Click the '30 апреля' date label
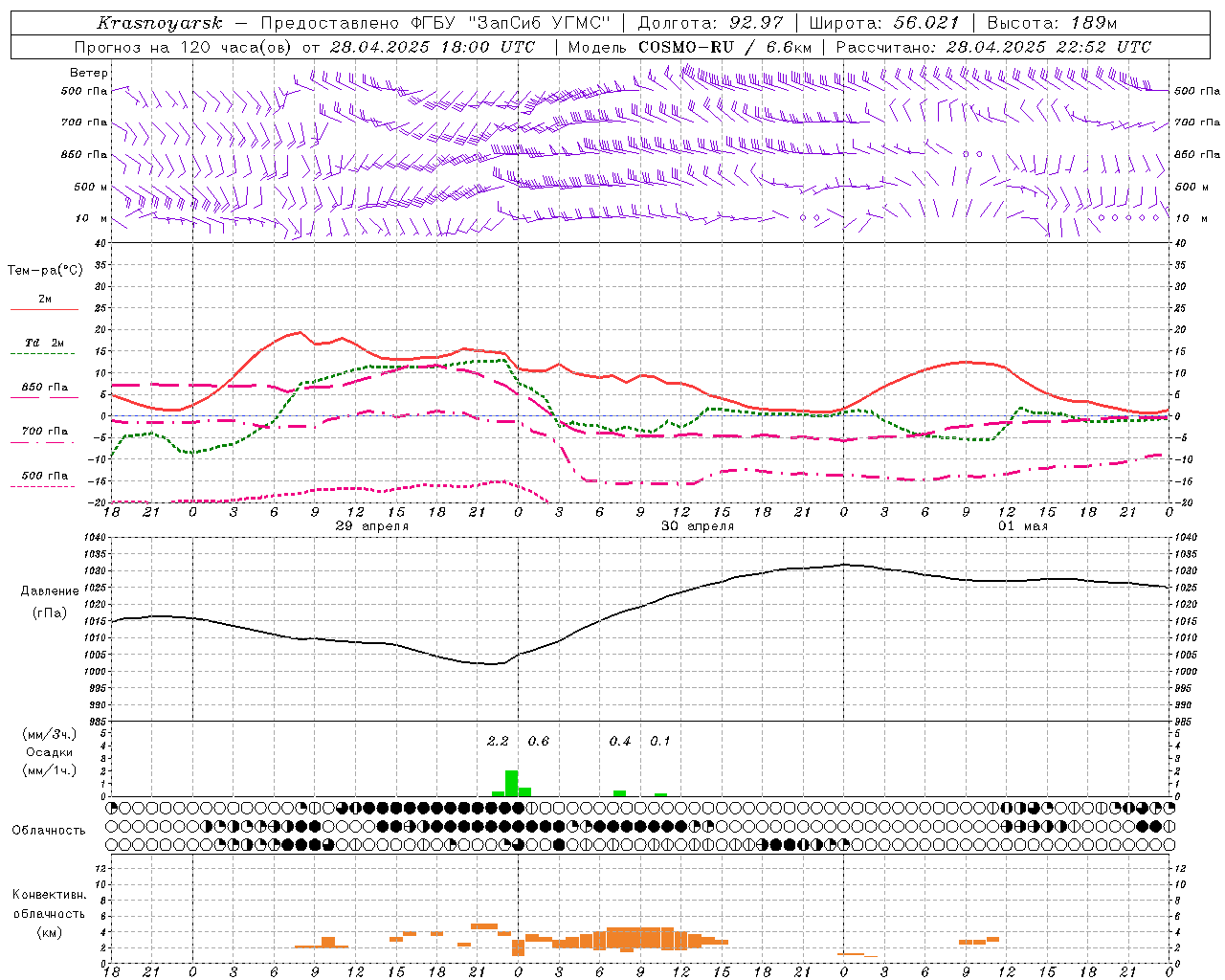1225x980 pixels. coord(698,526)
